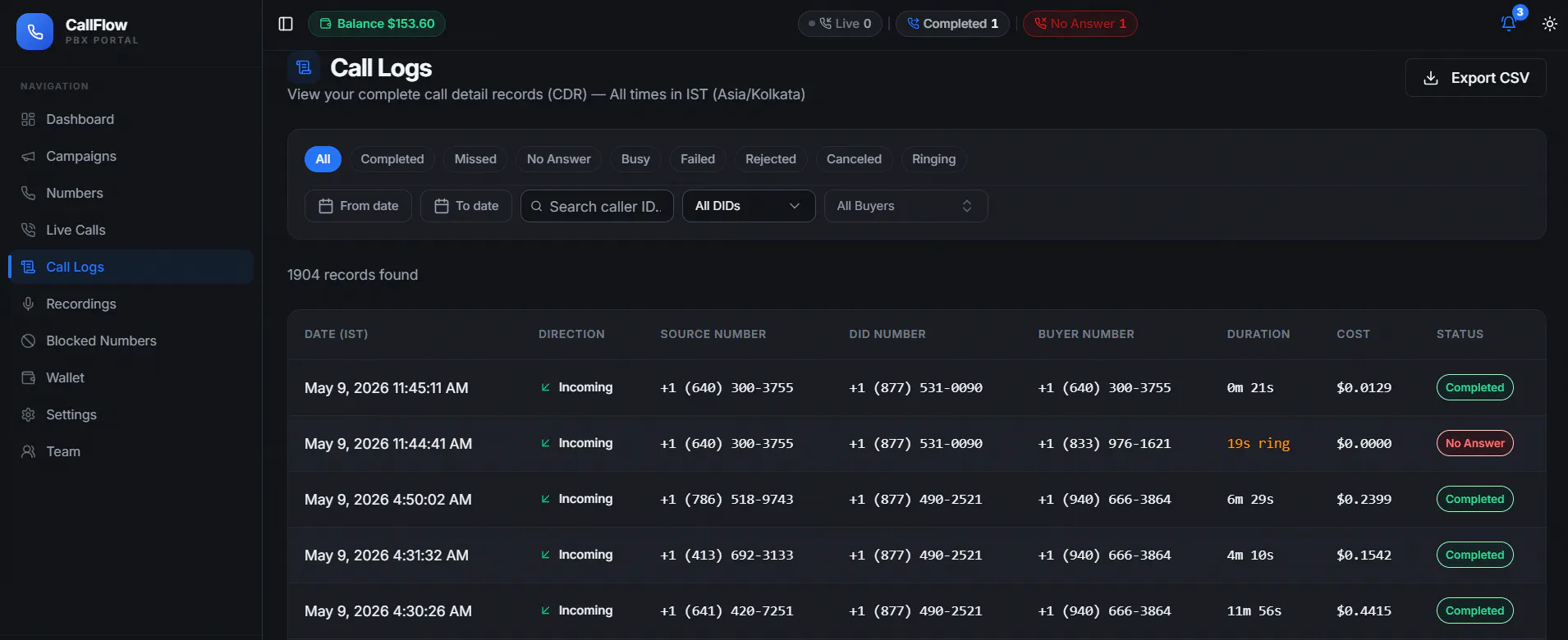Filter logs by Canceled status
Viewport: 1568px width, 640px height.
[x=854, y=159]
